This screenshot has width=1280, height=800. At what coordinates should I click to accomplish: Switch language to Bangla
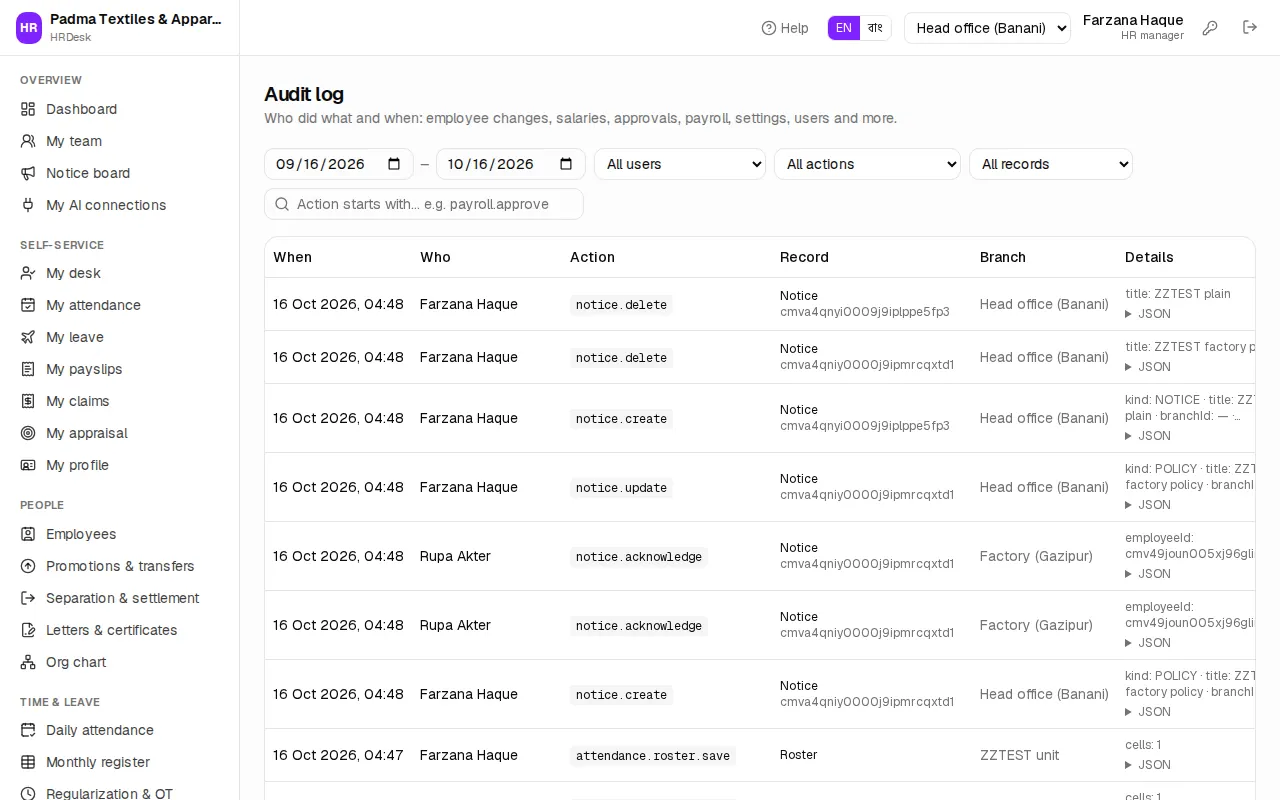tap(875, 28)
